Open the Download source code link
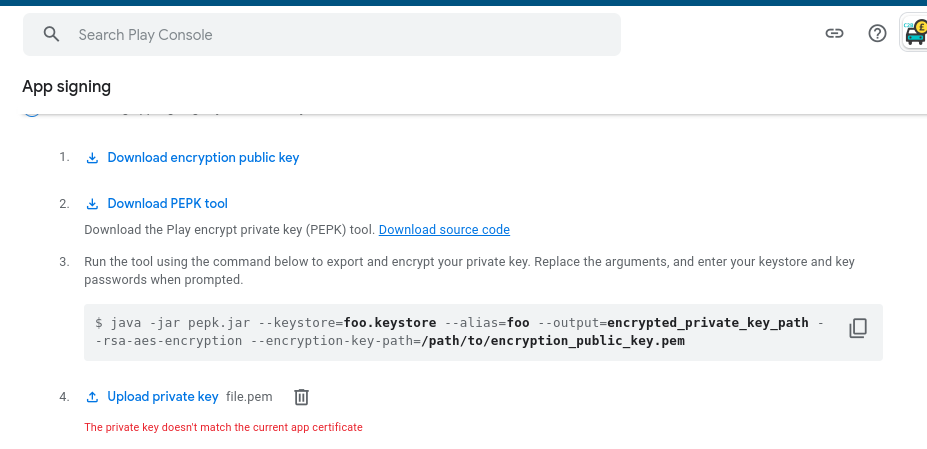The width and height of the screenshot is (927, 449). pos(444,230)
